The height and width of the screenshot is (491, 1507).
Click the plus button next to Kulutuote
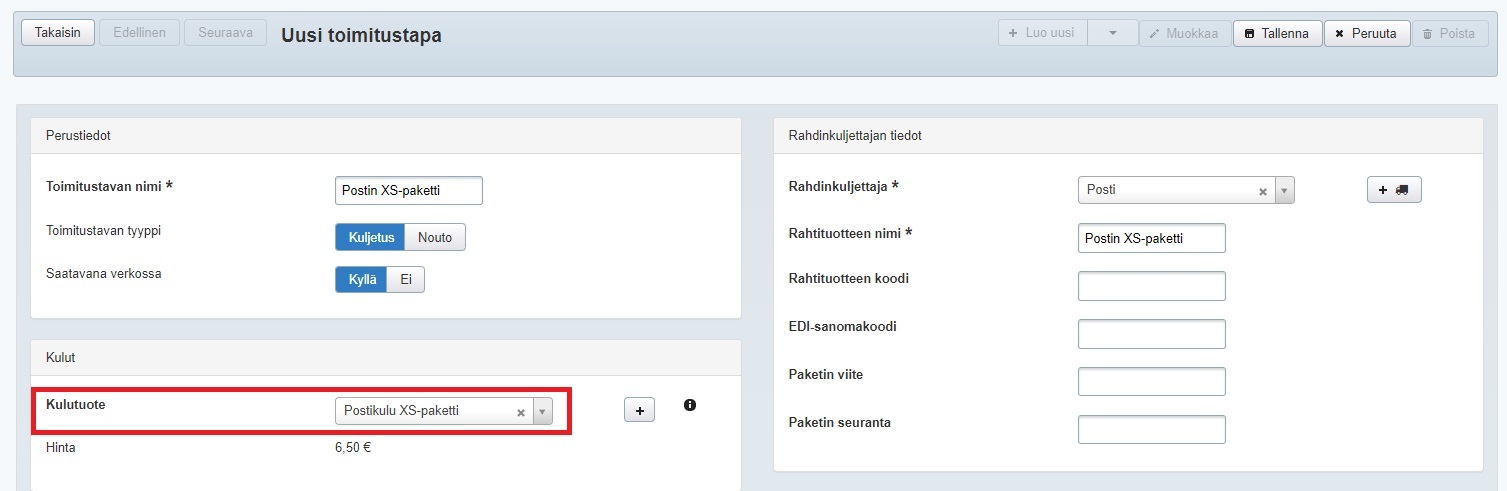tap(639, 409)
